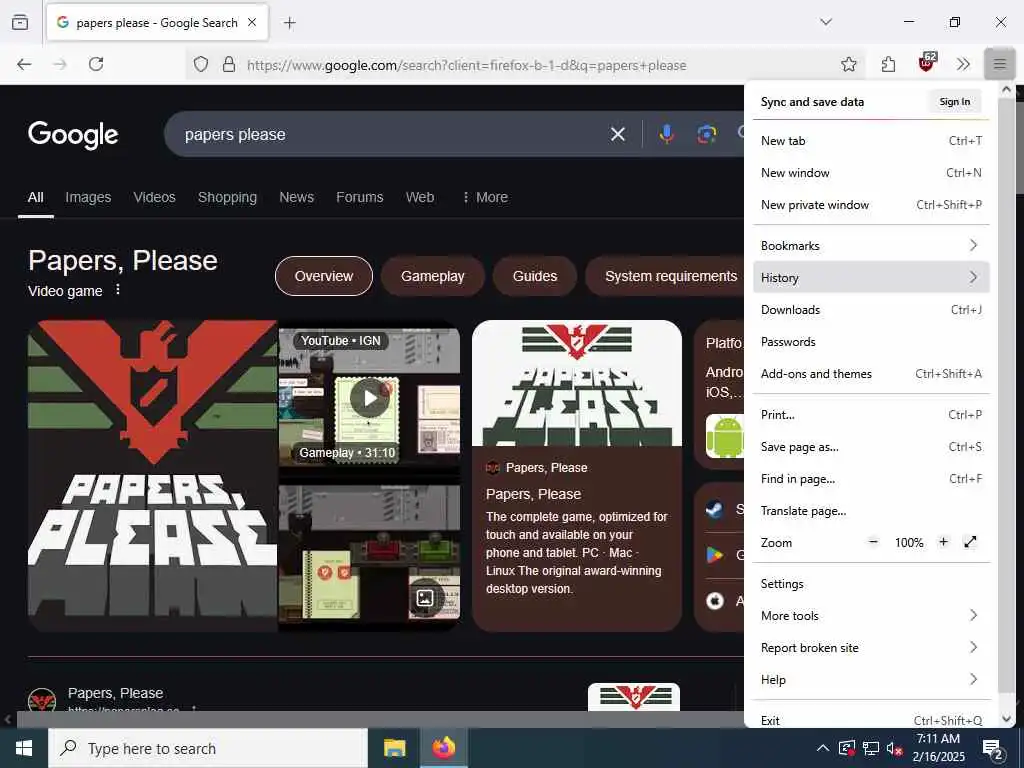Choose Print from the menu
1024x768 pixels.
tap(871, 415)
